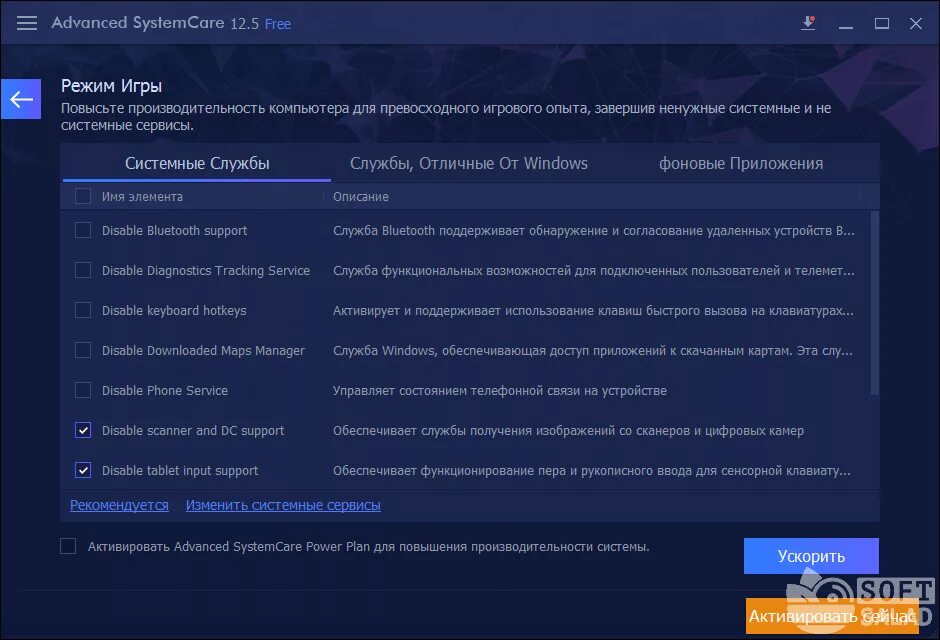940x640 pixels.
Task: Check Disable Bluetooth support
Action: point(83,230)
